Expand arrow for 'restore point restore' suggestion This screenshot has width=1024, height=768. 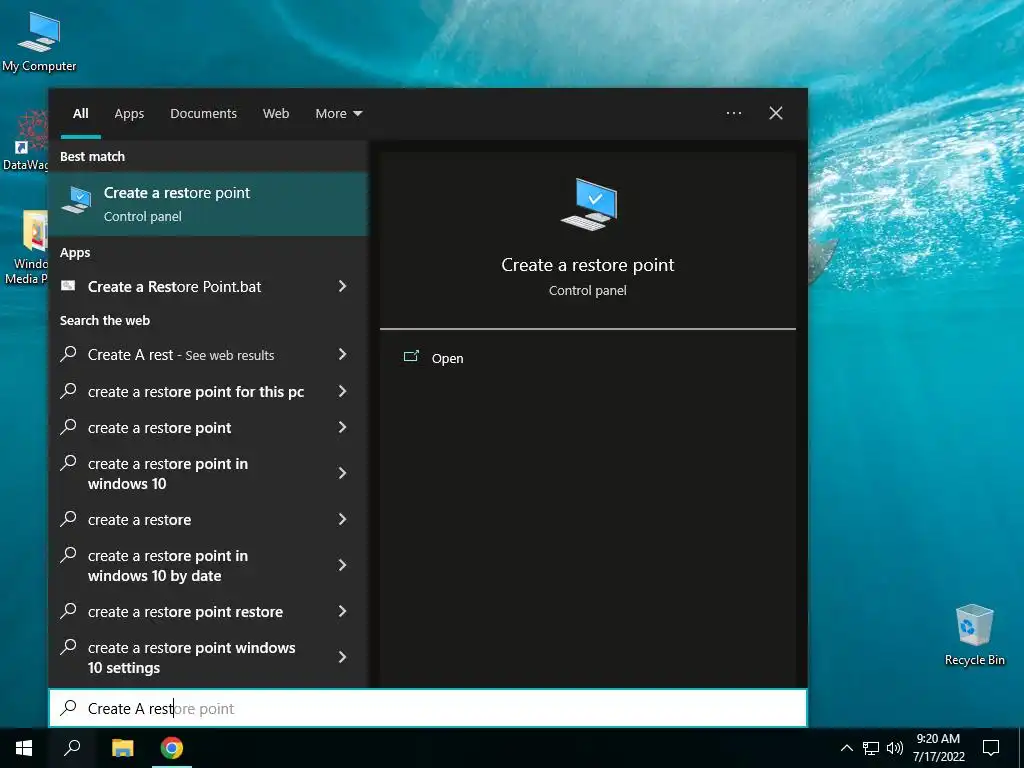click(343, 611)
